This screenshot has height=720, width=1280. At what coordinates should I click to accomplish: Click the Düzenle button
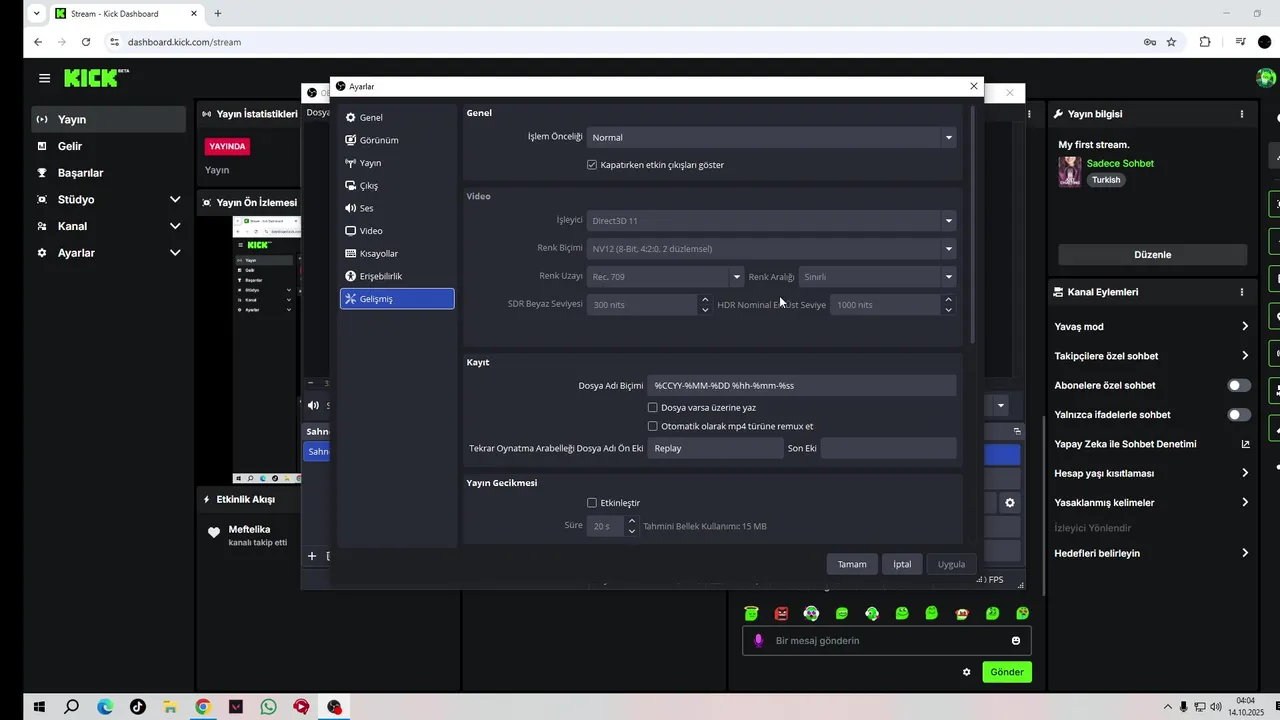tap(1153, 254)
